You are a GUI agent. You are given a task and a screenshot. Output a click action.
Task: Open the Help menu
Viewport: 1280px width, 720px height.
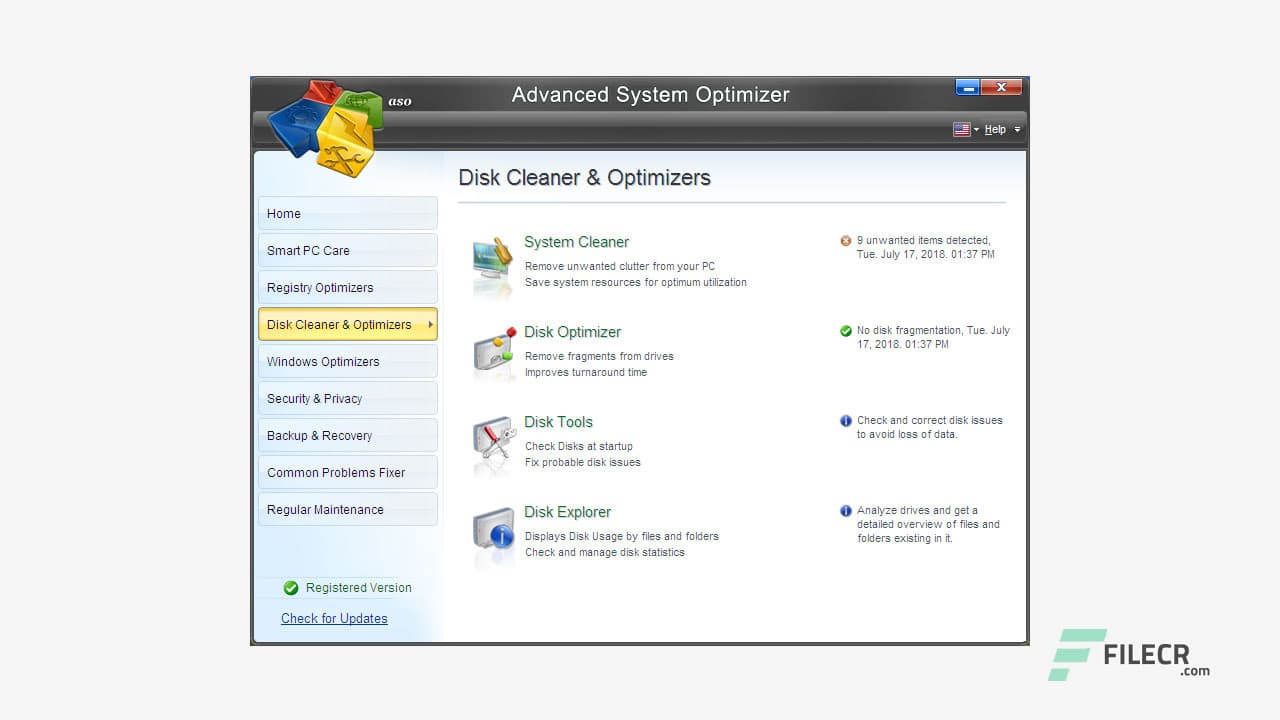coord(995,129)
